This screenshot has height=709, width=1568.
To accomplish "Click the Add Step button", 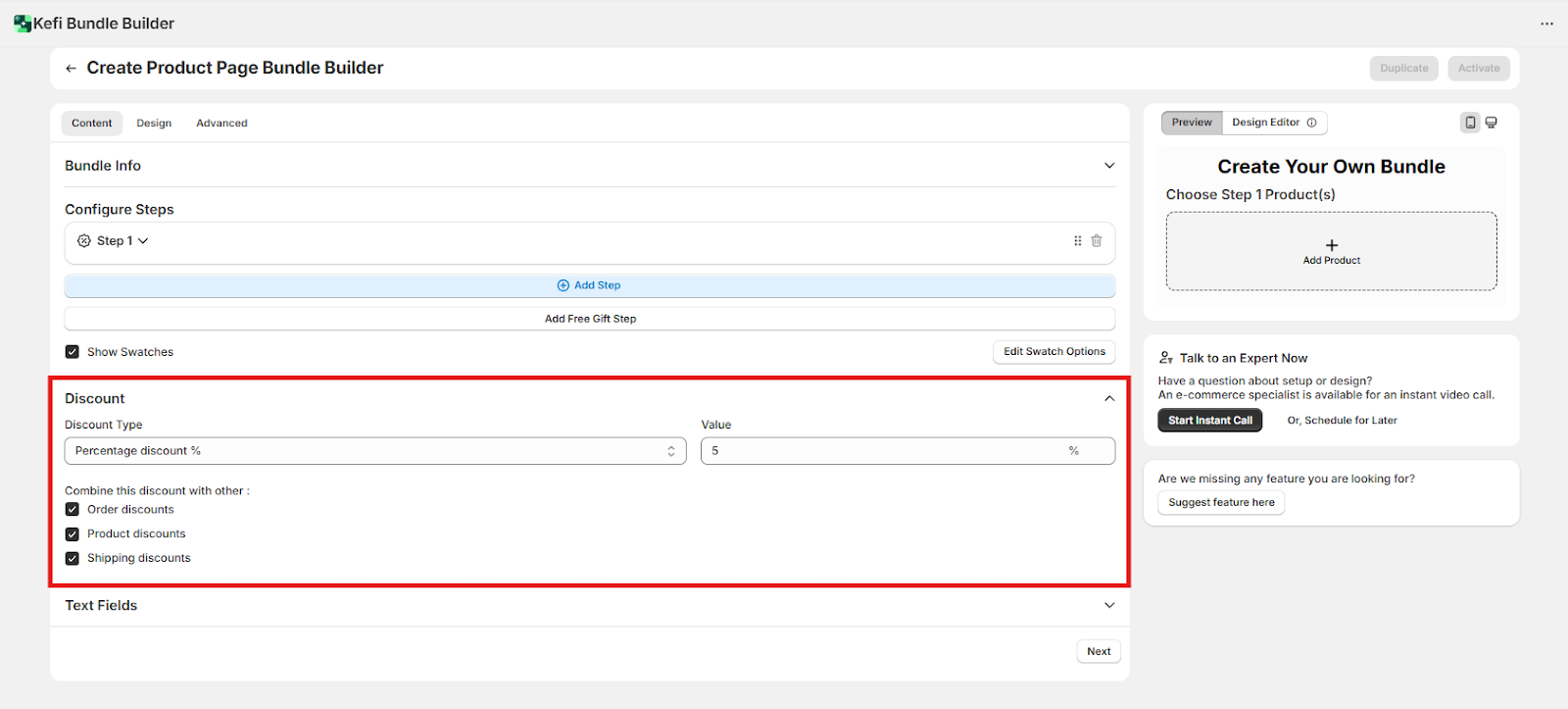I will 589,285.
